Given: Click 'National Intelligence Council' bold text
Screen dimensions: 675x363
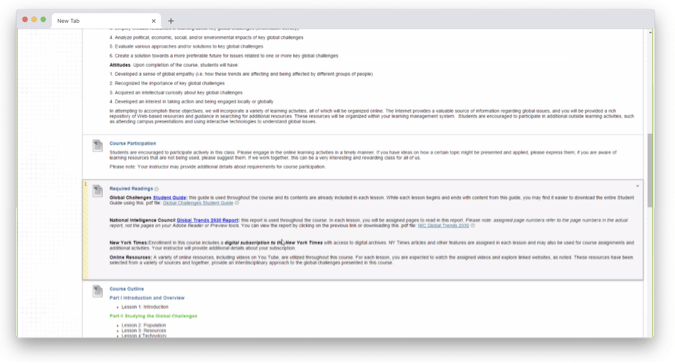Looking at the screenshot, I should 142,220.
